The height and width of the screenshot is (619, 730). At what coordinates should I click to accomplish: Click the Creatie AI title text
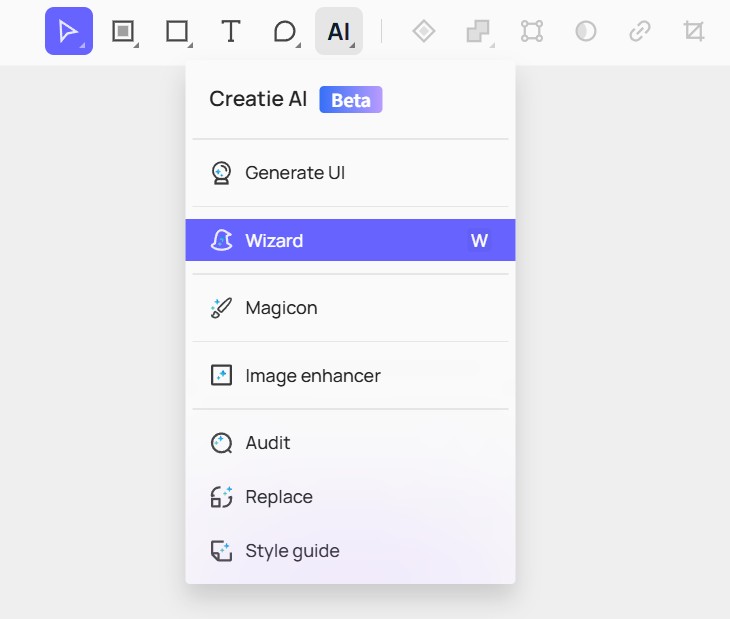pyautogui.click(x=258, y=99)
